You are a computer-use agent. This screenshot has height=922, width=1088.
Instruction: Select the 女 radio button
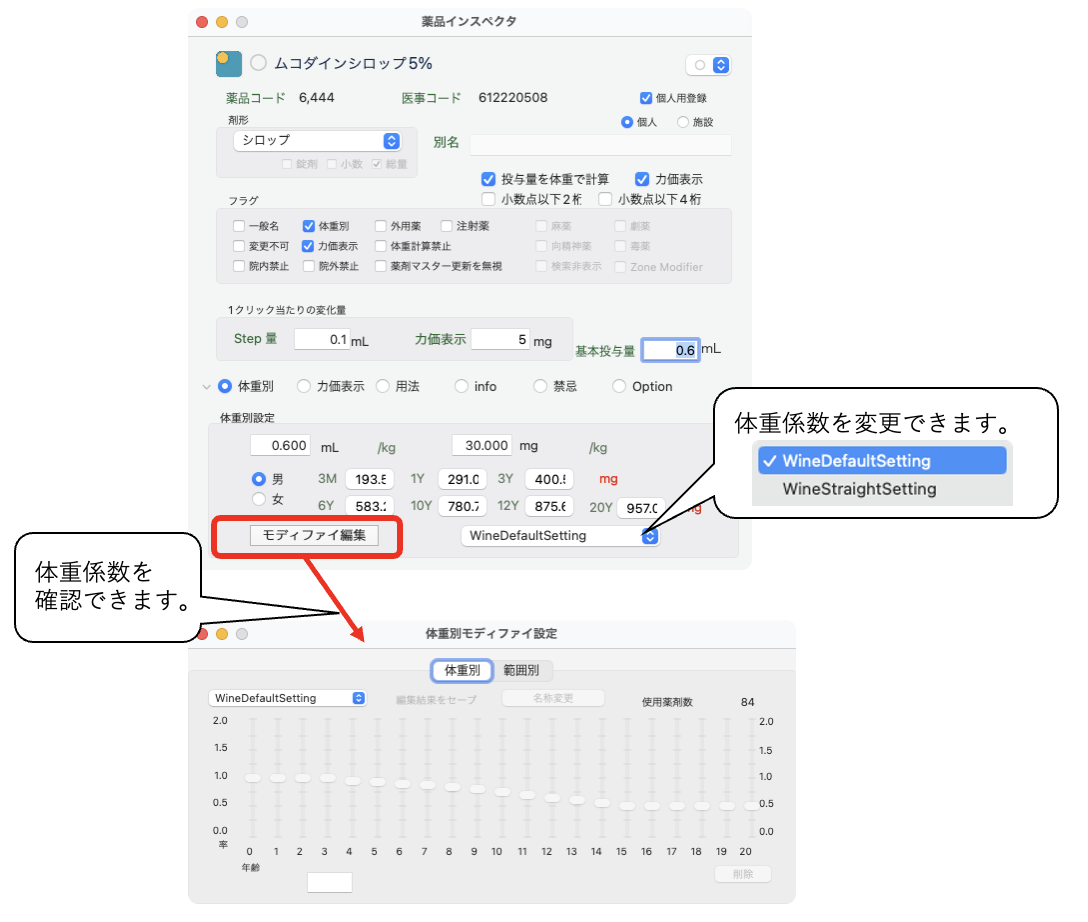(258, 499)
